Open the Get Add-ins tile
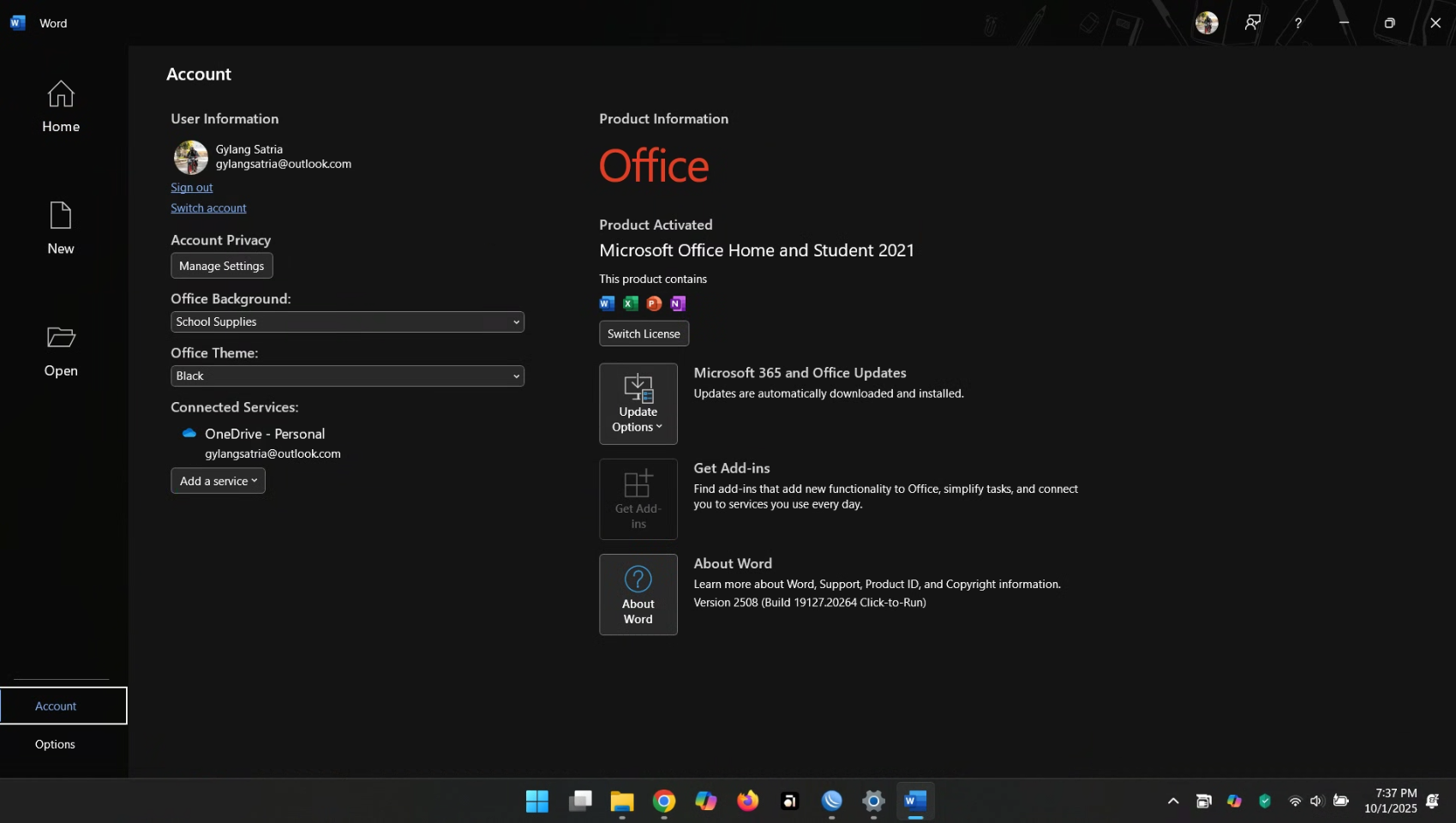 638,499
